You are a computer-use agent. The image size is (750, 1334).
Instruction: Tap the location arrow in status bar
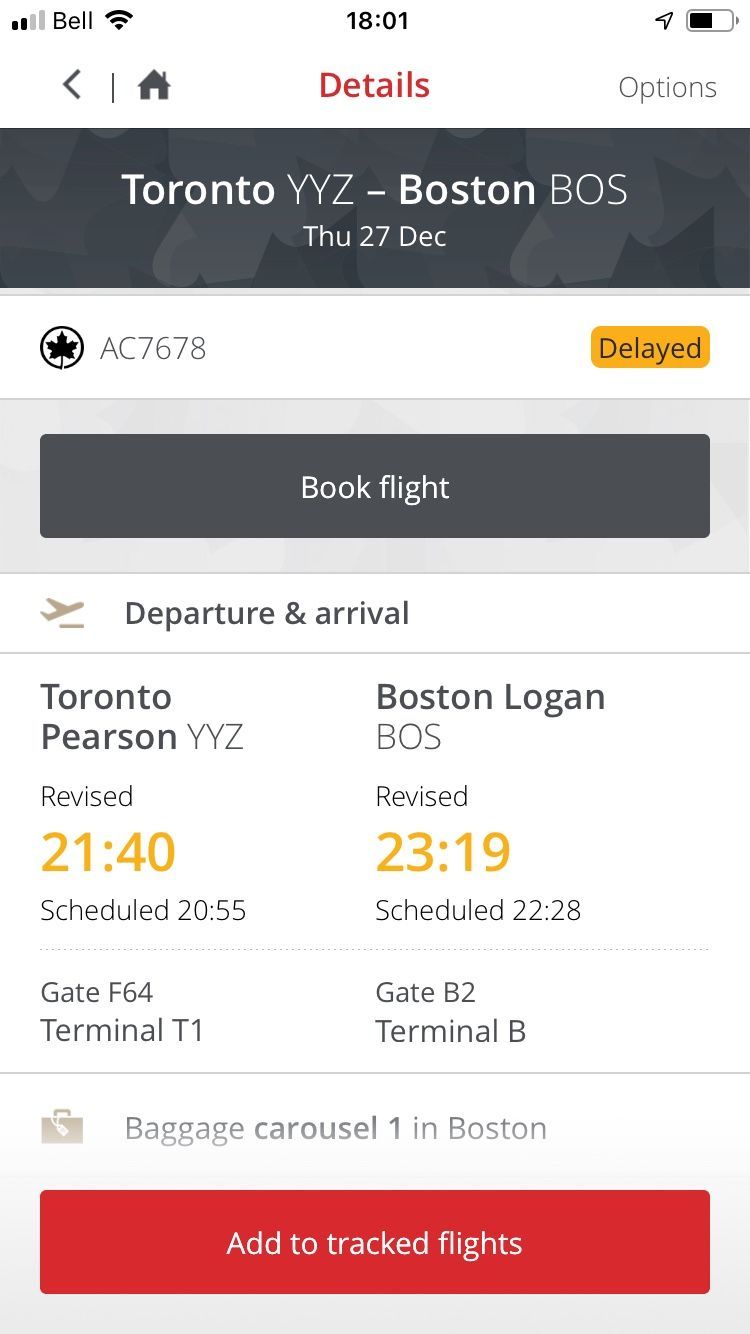pyautogui.click(x=664, y=21)
